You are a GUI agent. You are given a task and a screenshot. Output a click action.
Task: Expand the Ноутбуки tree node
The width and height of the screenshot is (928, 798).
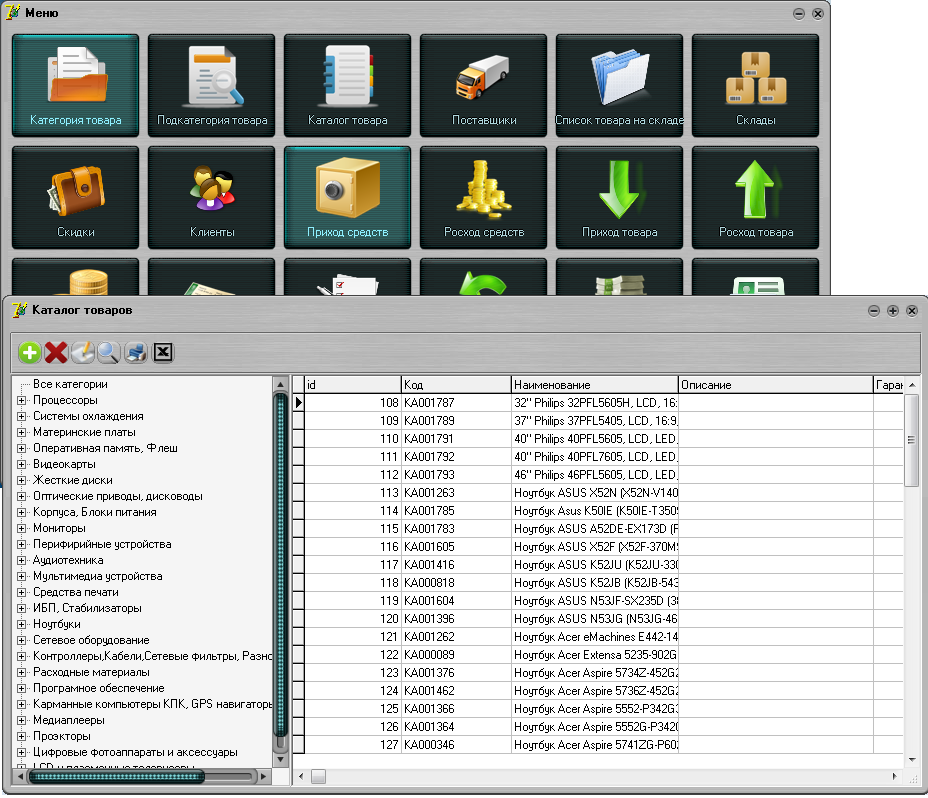pos(22,625)
